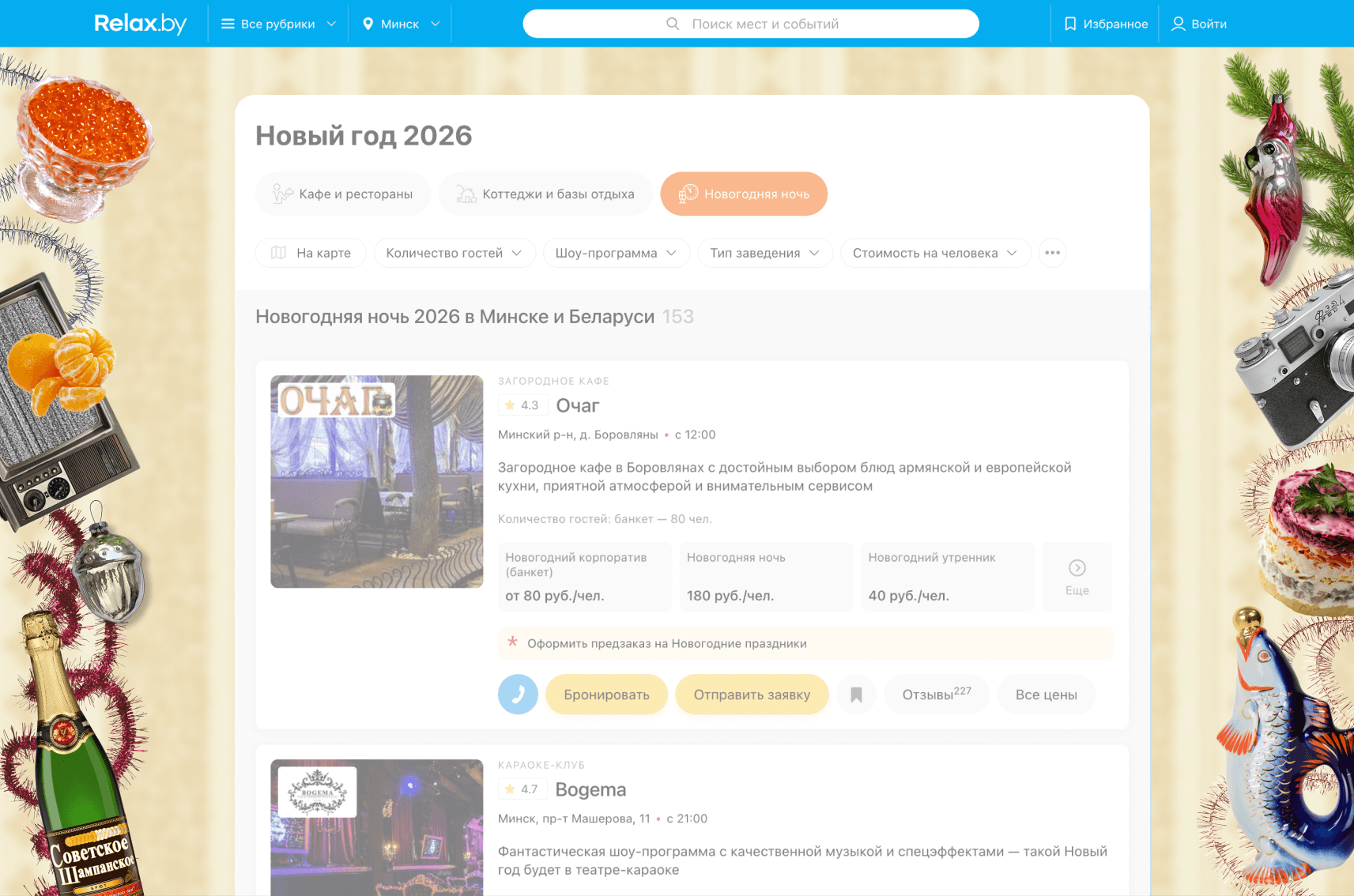Open more filters with the three-dots button

click(x=1052, y=253)
